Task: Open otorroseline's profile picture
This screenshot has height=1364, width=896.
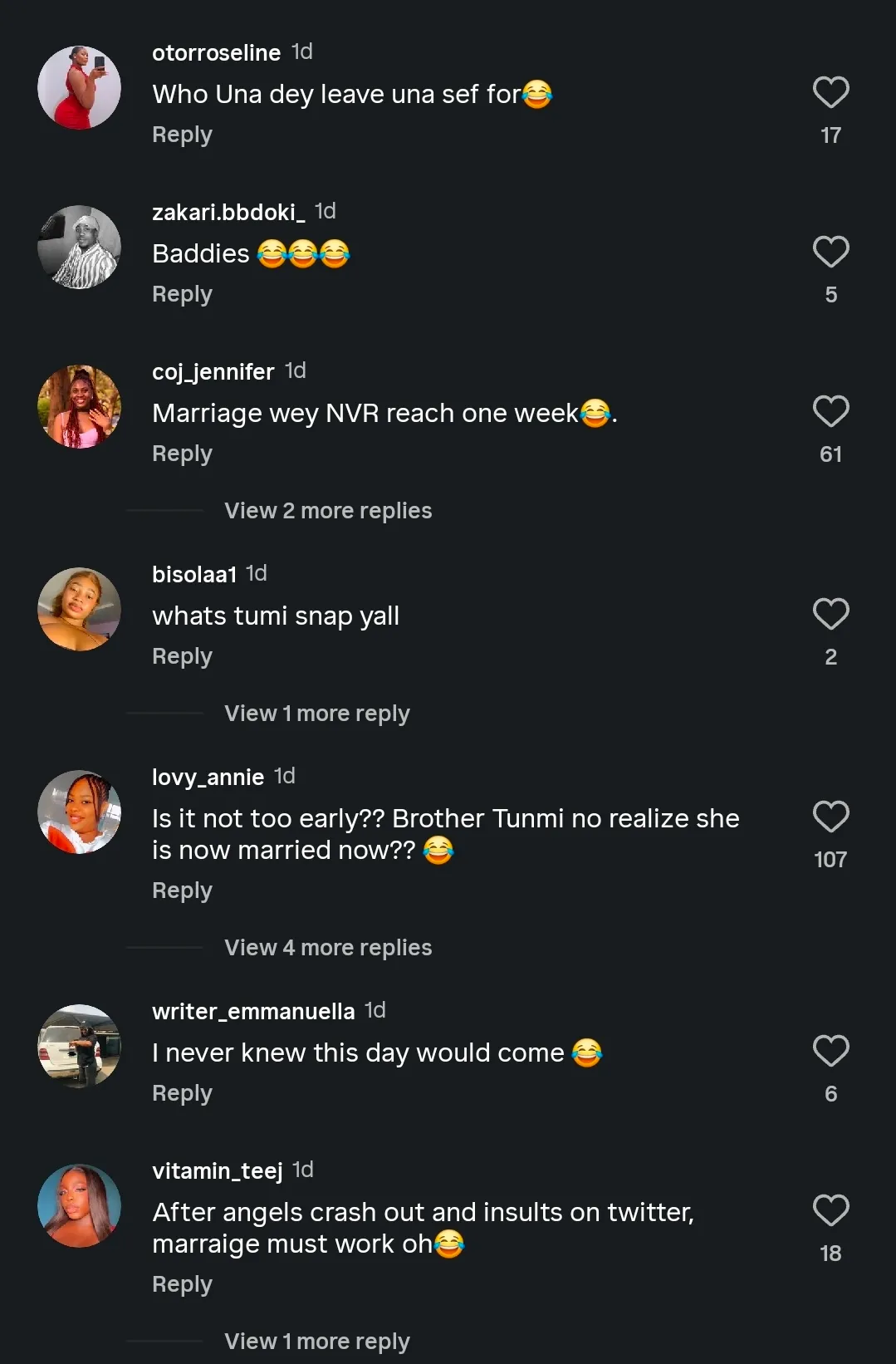Action: click(x=80, y=88)
